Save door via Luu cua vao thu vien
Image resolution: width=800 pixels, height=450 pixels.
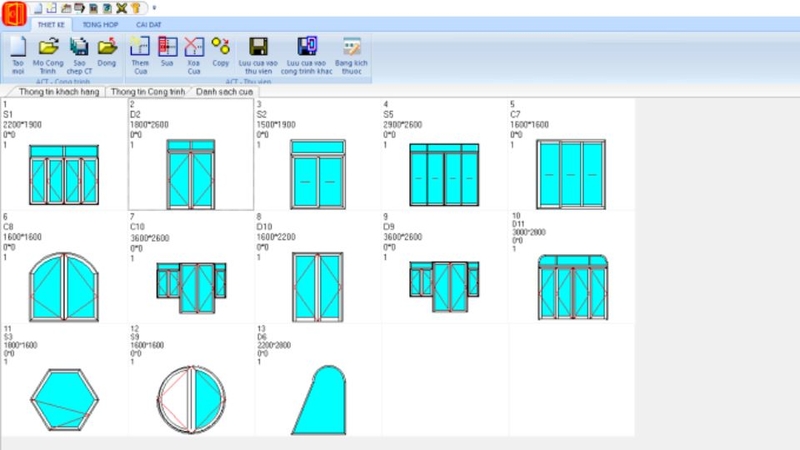[258, 46]
